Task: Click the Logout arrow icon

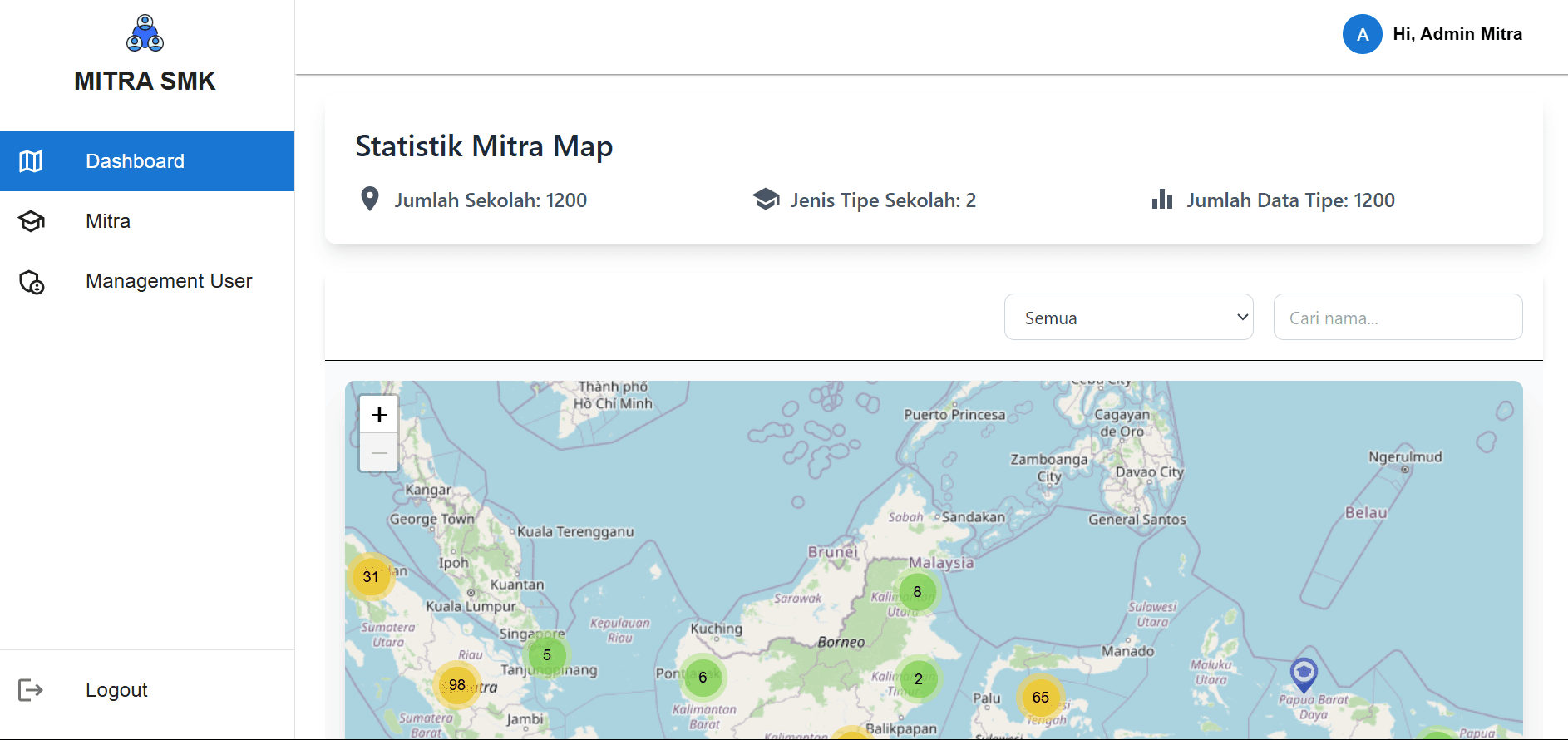Action: (x=31, y=690)
